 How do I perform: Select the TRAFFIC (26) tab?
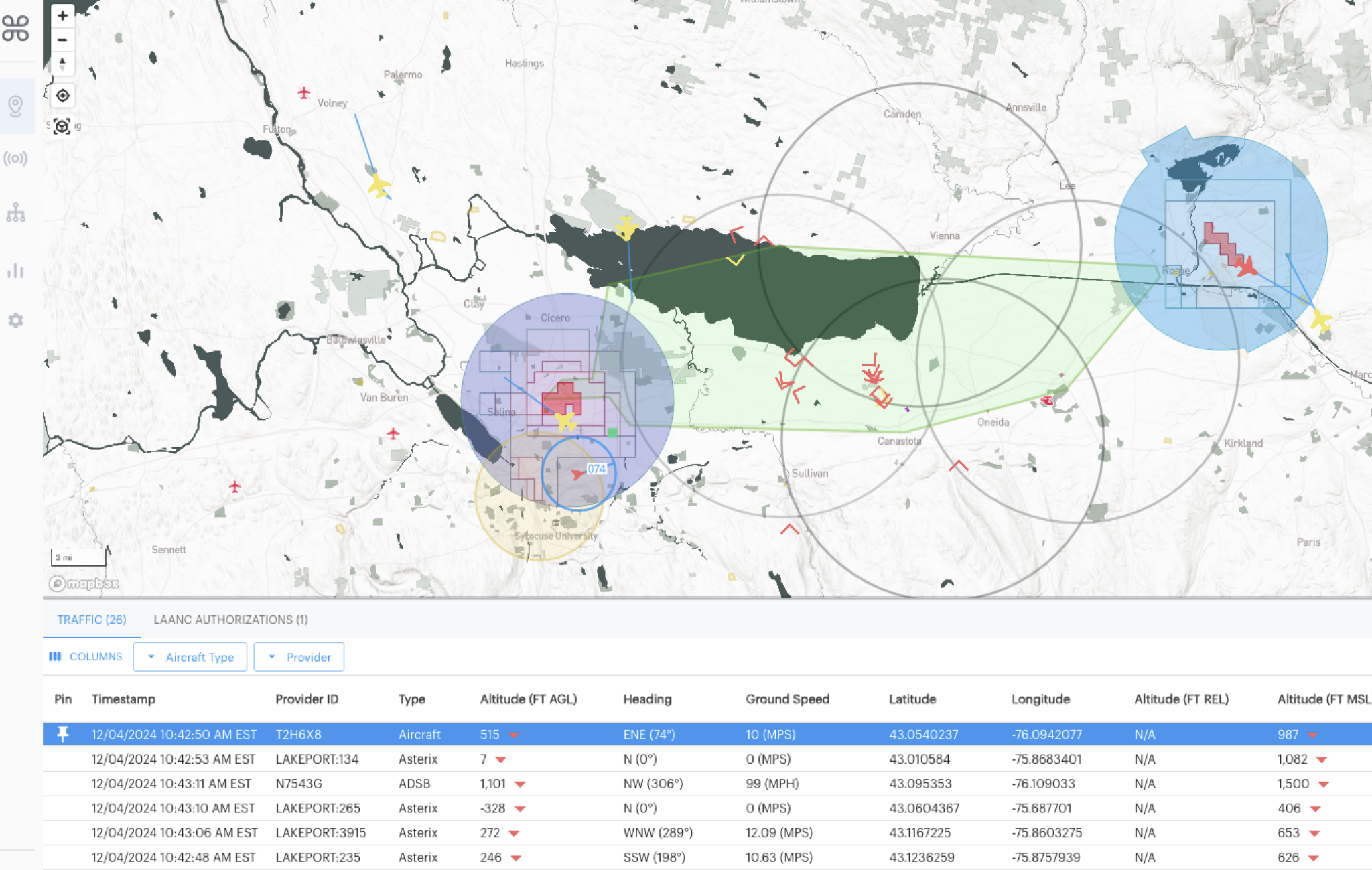[92, 620]
